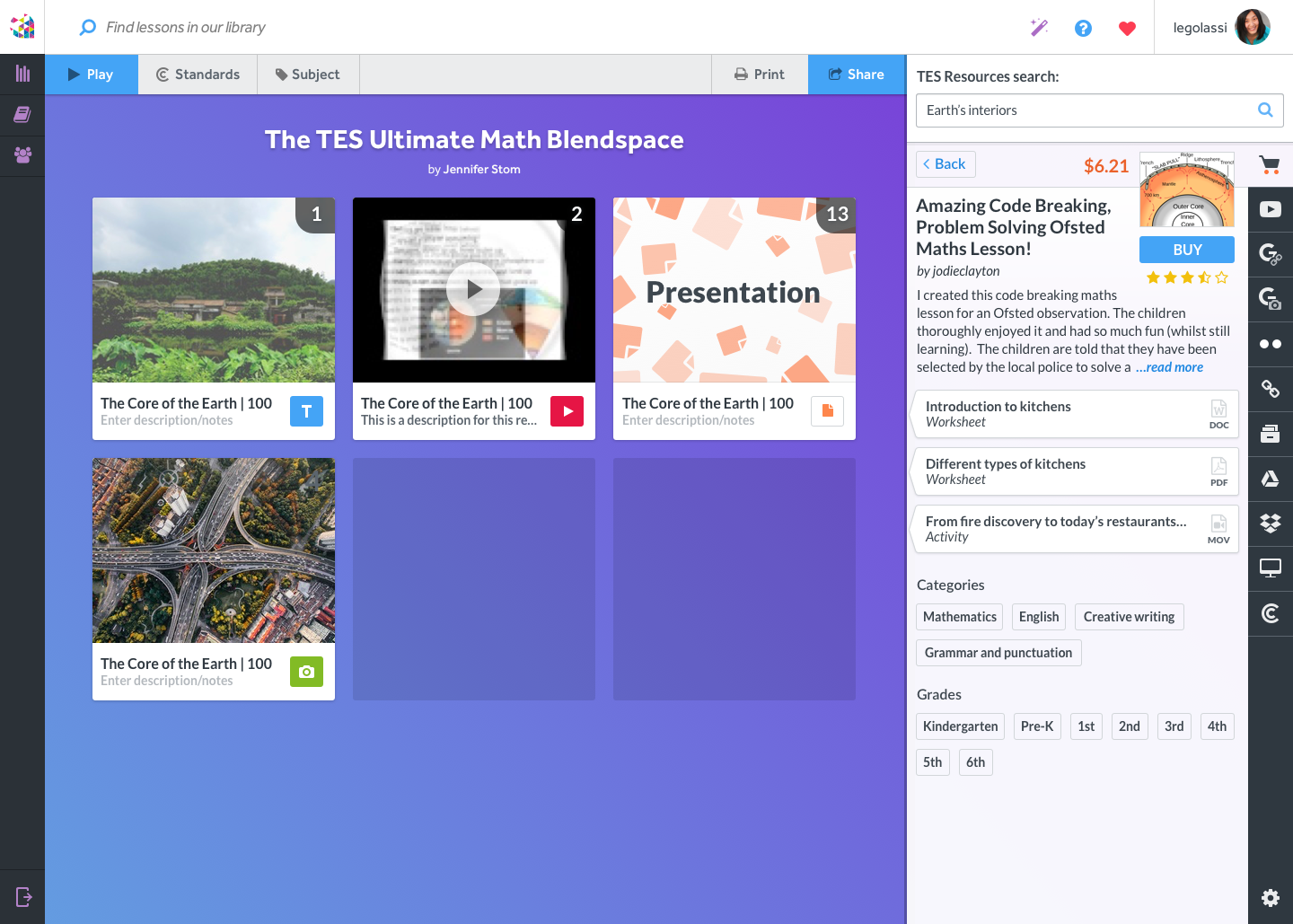Click the Find lessons search field
The image size is (1293, 924).
pyautogui.click(x=186, y=28)
